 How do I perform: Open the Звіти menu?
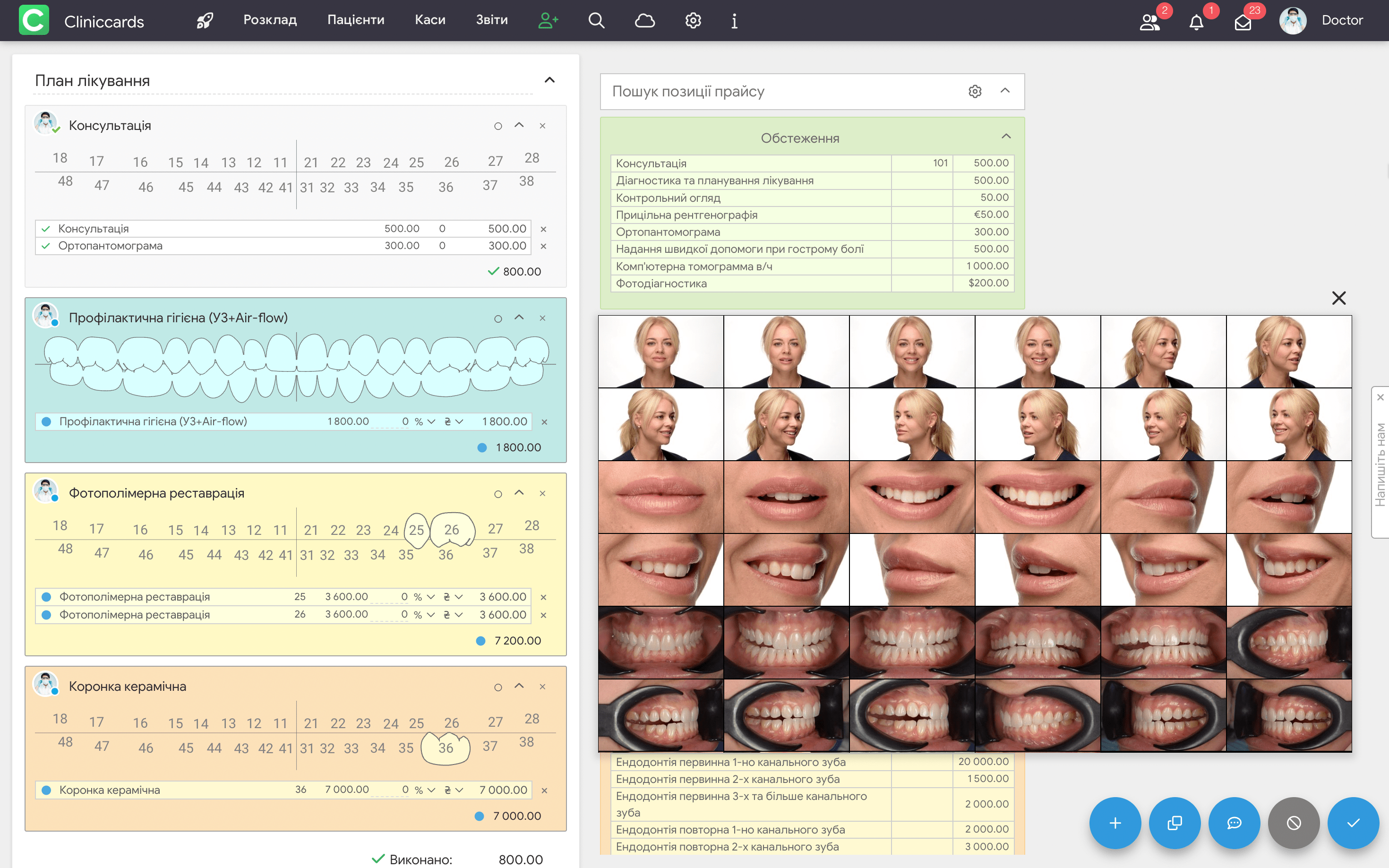coord(491,20)
